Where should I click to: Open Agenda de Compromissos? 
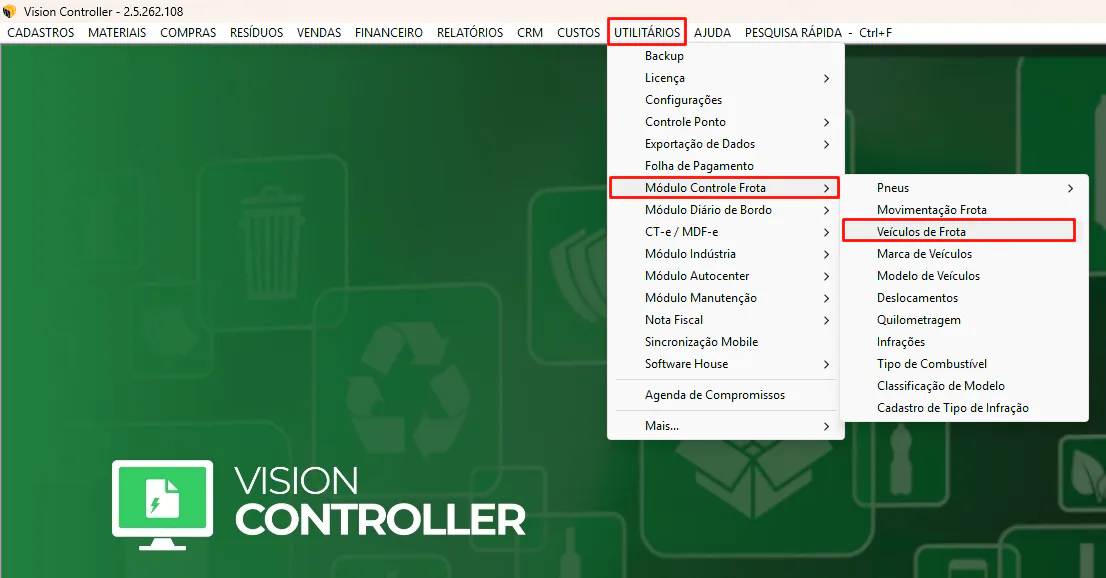pyautogui.click(x=726, y=395)
